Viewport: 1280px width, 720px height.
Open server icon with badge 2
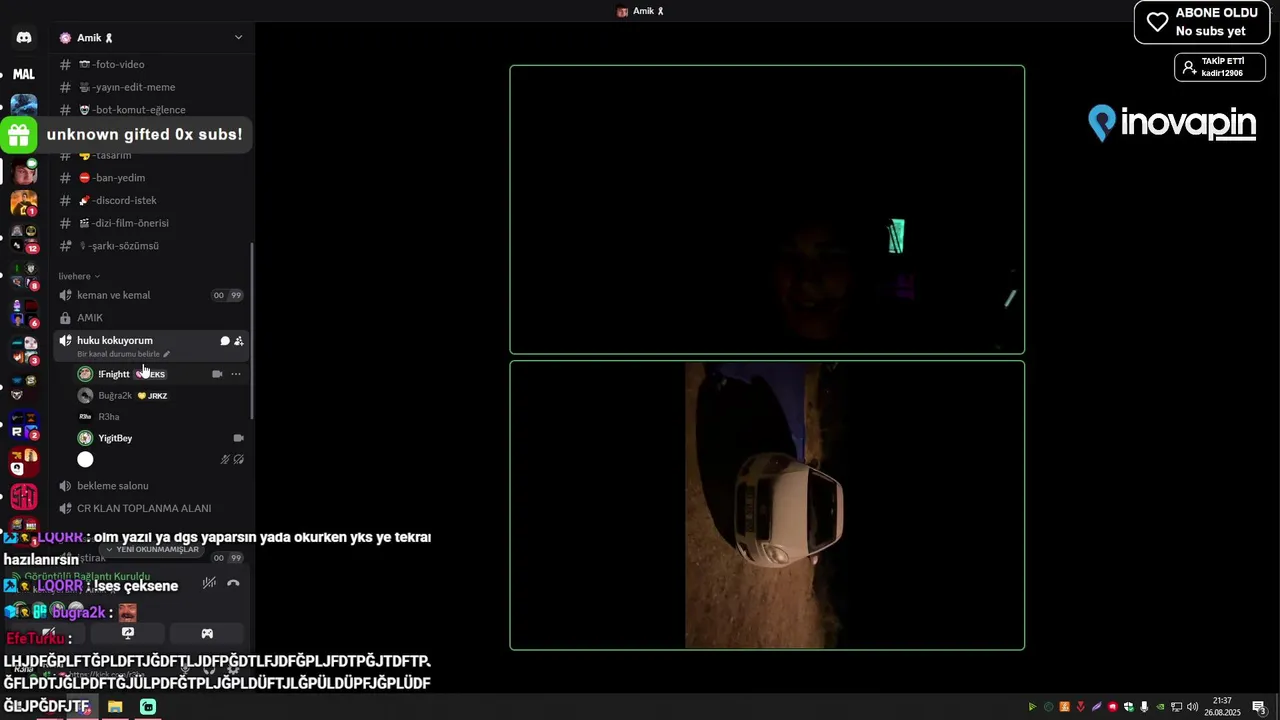(x=24, y=425)
